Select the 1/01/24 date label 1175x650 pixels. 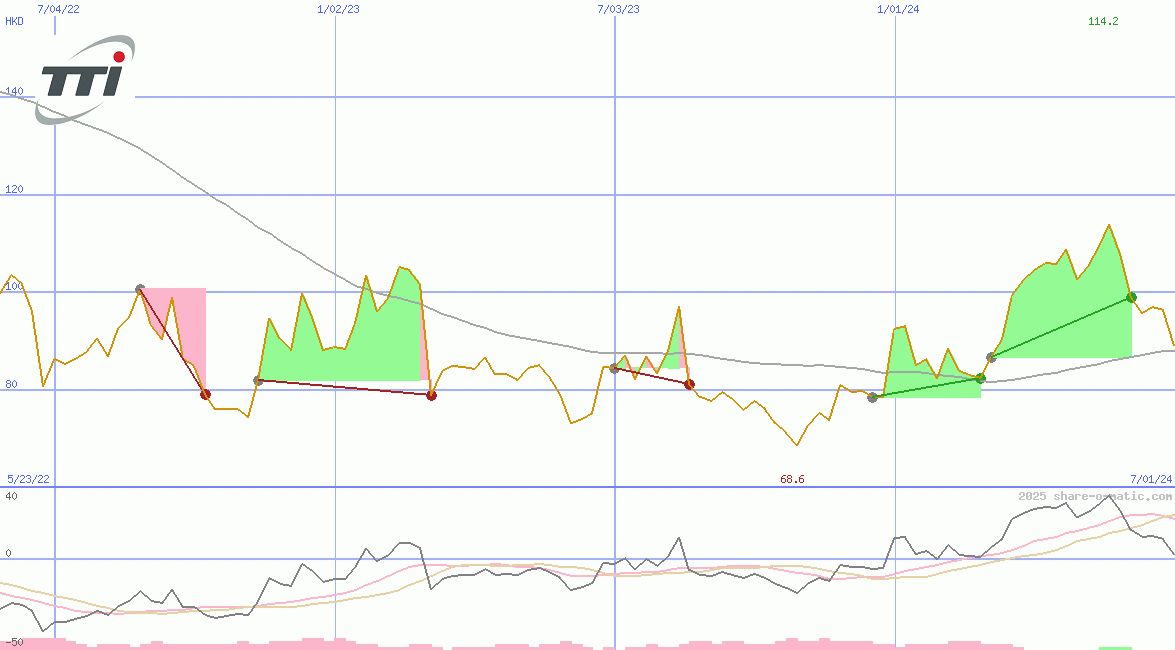pos(898,9)
